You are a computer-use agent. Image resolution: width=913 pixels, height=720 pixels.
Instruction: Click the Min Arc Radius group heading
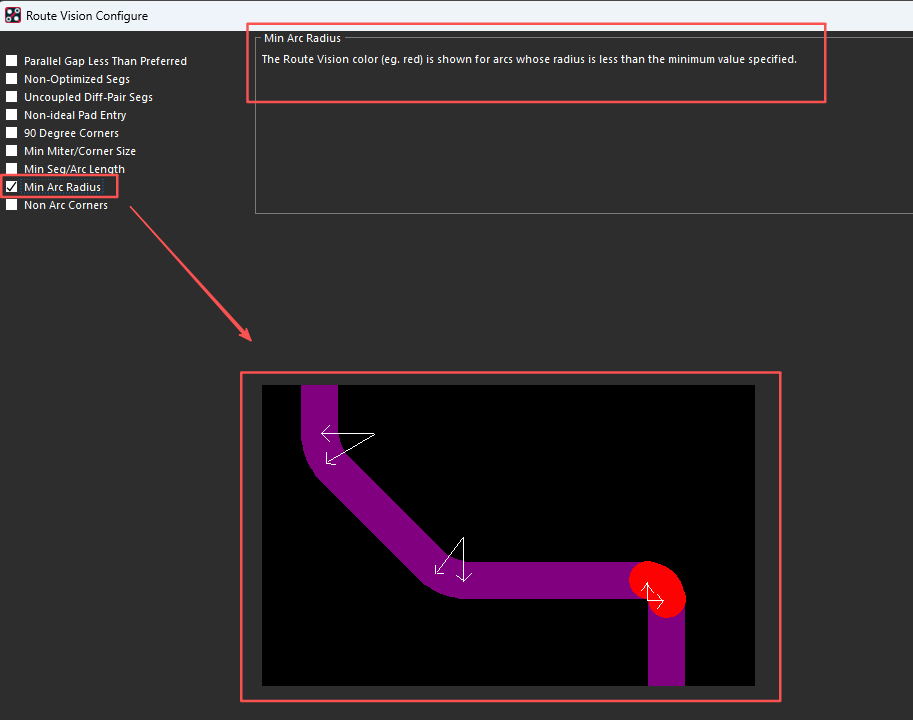tap(302, 38)
